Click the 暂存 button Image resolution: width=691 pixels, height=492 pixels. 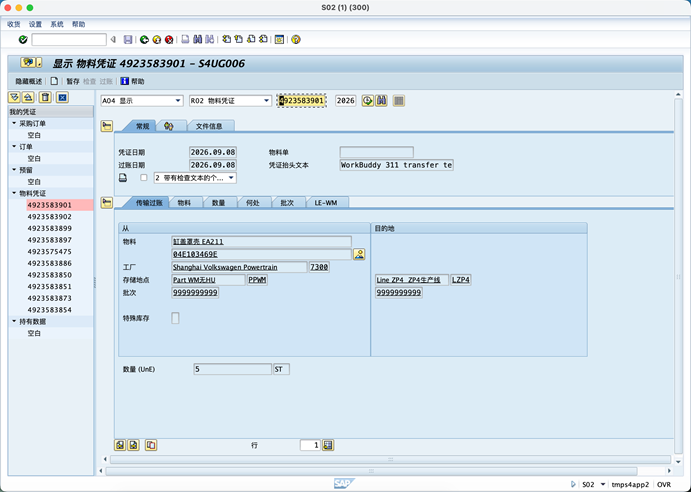click(73, 81)
